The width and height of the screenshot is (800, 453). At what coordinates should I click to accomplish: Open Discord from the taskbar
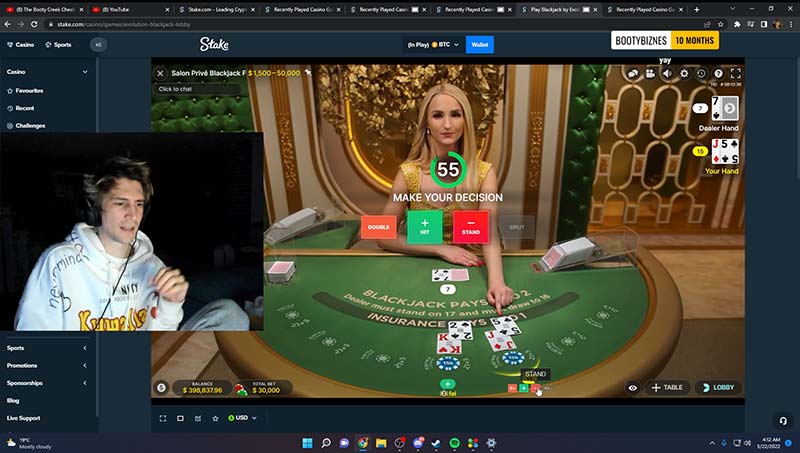coord(418,443)
